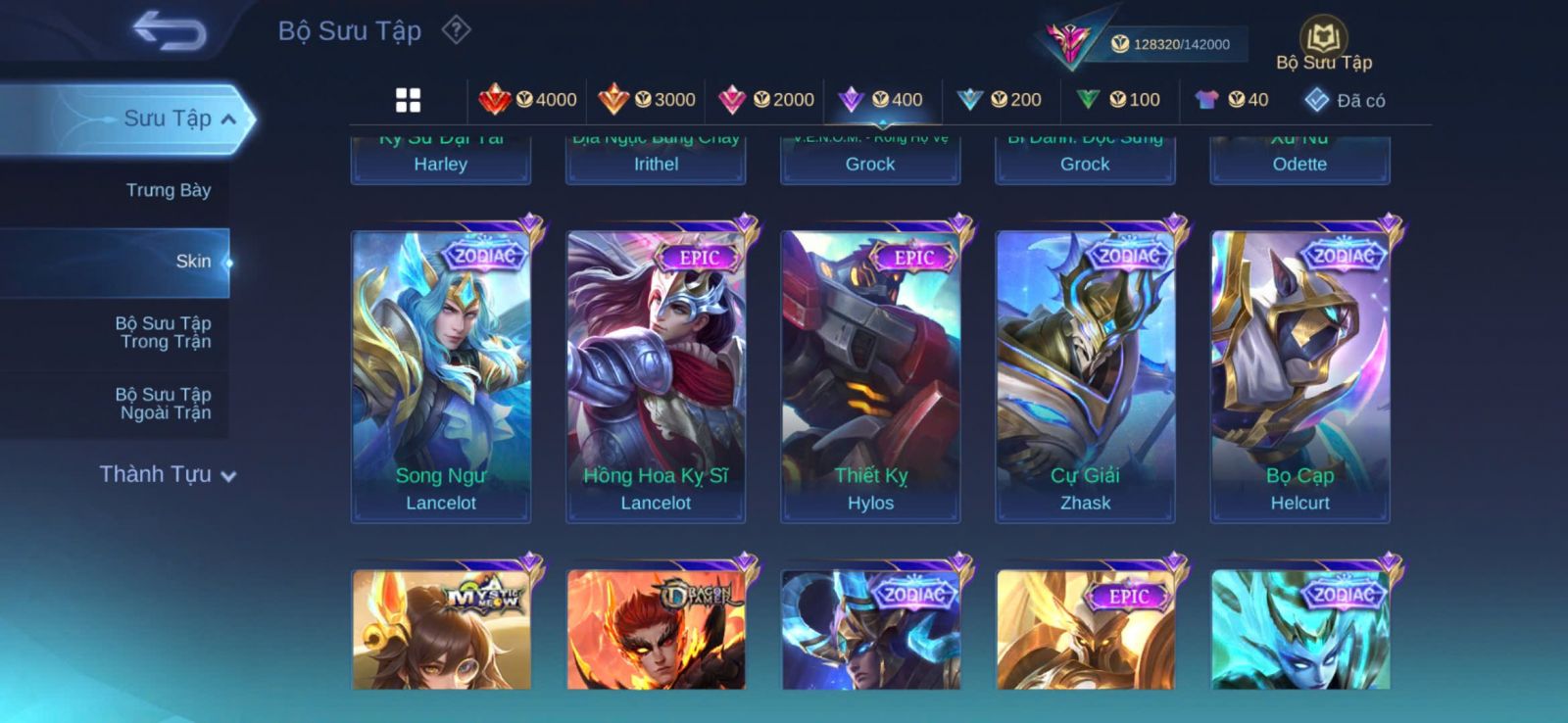This screenshot has width=1568, height=723.
Task: Select the blue 200 tier filter
Action: pyautogui.click(x=999, y=99)
